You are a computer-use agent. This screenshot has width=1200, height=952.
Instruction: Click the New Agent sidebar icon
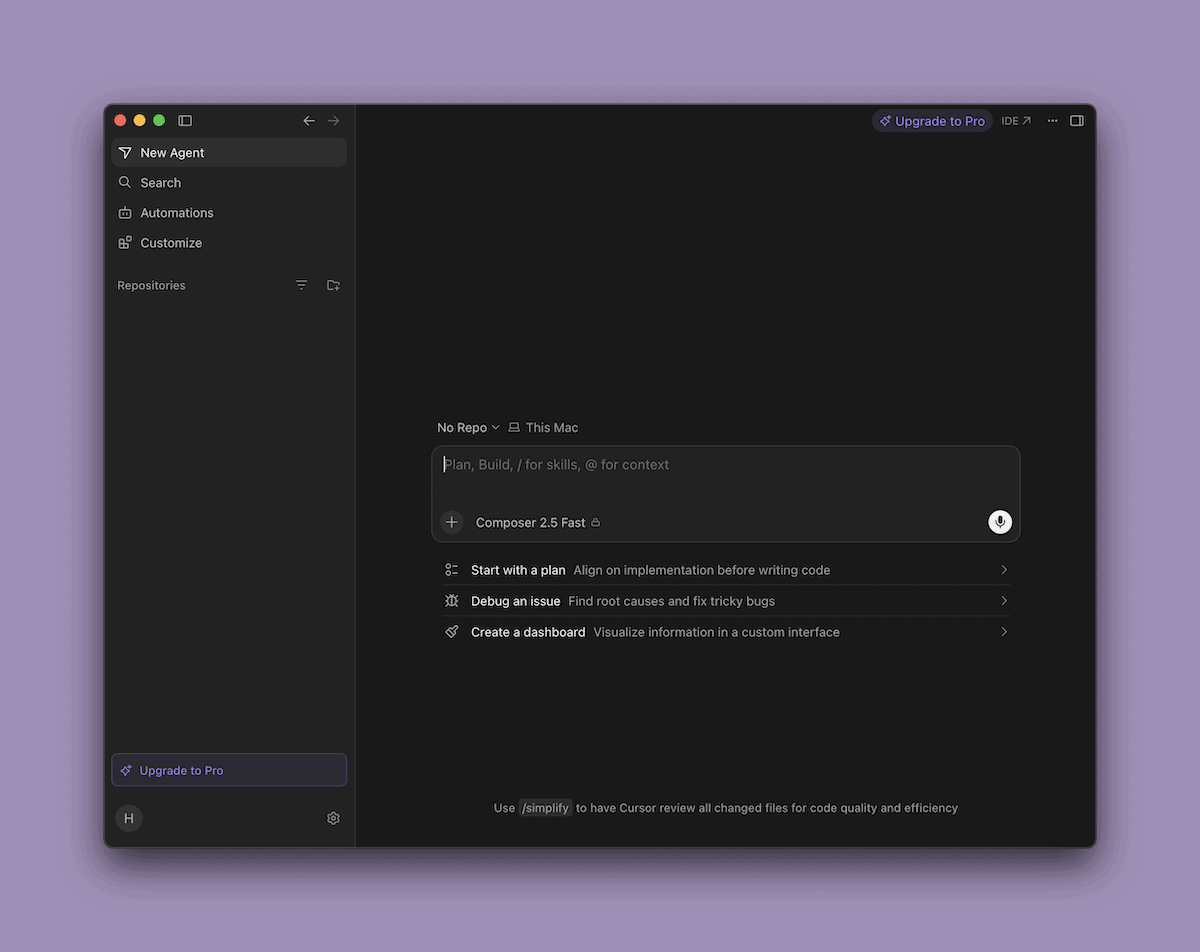[125, 153]
